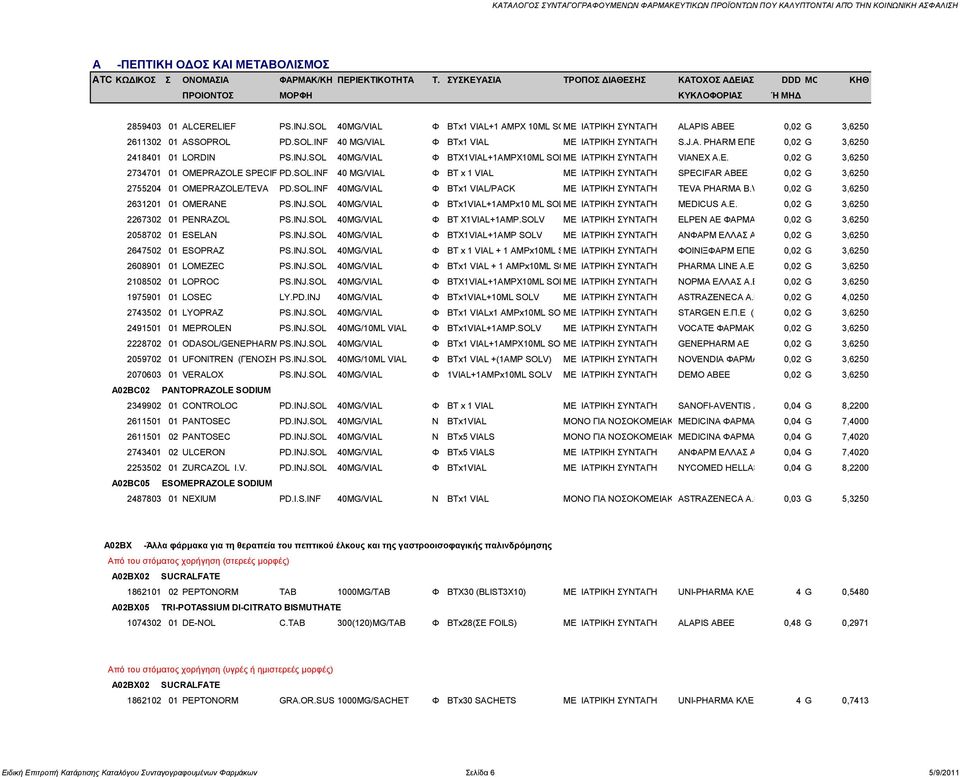Select packaging 'BTx28(ΣΕ FOILS)'
Screen dimensions: 960x777
coord(482,623)
